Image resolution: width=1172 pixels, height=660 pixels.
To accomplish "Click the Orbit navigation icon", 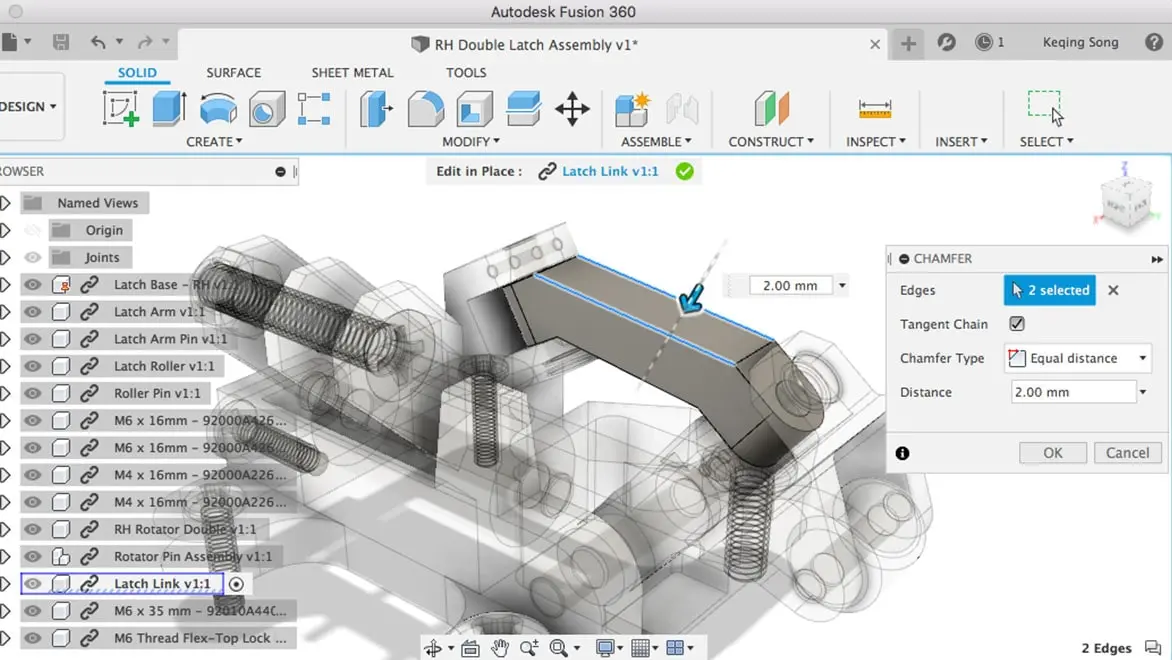I will click(x=434, y=648).
